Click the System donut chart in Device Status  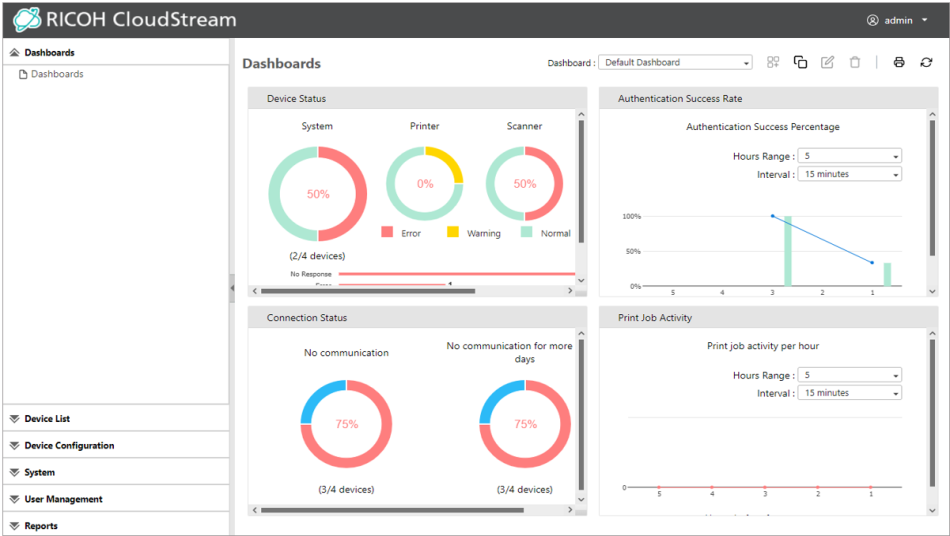(318, 193)
